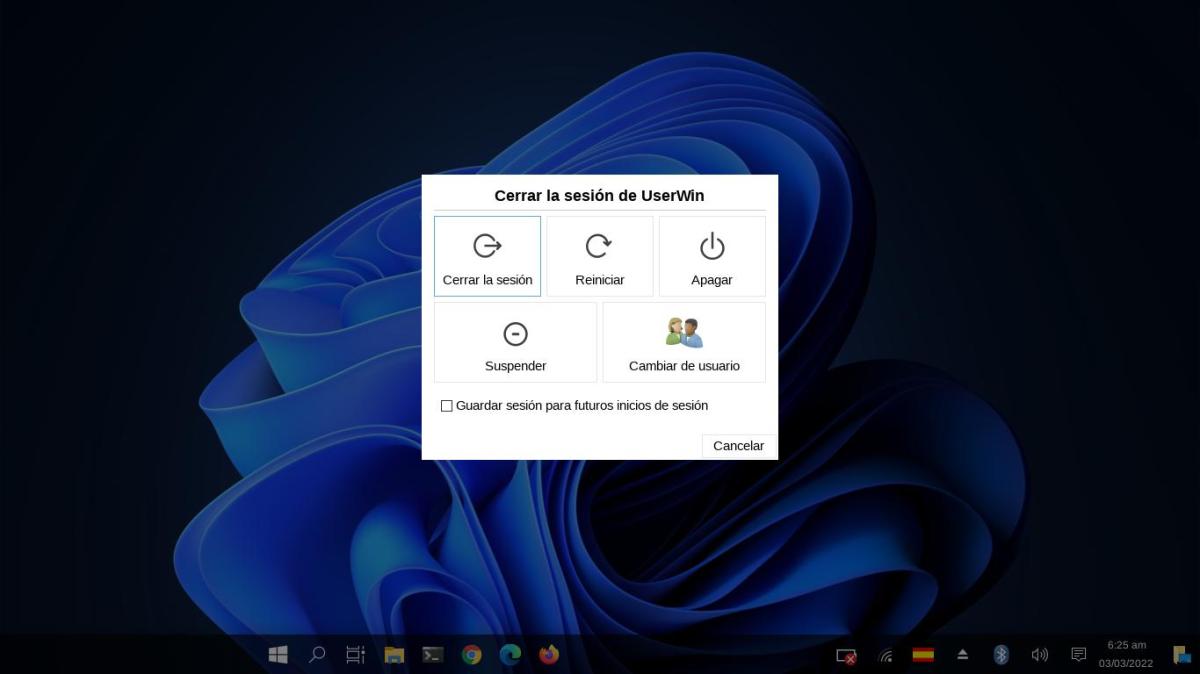Launch Firefox from the taskbar
The width and height of the screenshot is (1200, 674).
pyautogui.click(x=549, y=655)
